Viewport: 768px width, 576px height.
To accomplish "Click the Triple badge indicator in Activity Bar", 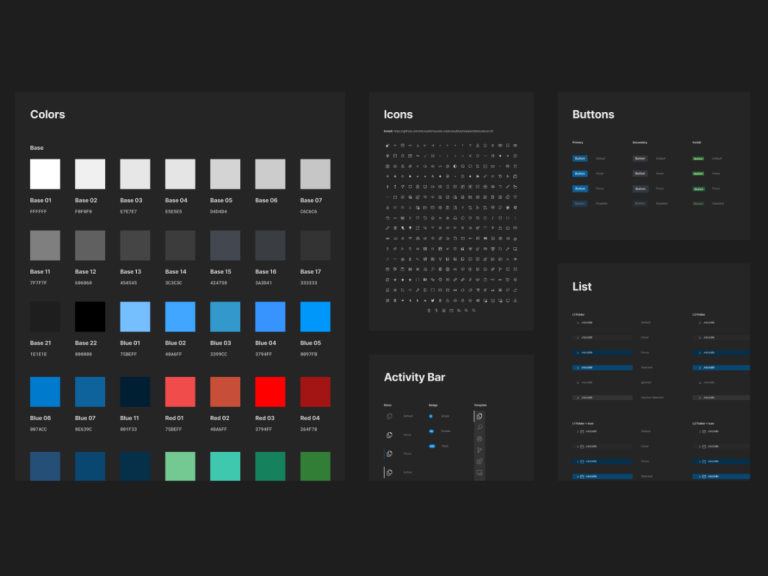I will [x=431, y=445].
